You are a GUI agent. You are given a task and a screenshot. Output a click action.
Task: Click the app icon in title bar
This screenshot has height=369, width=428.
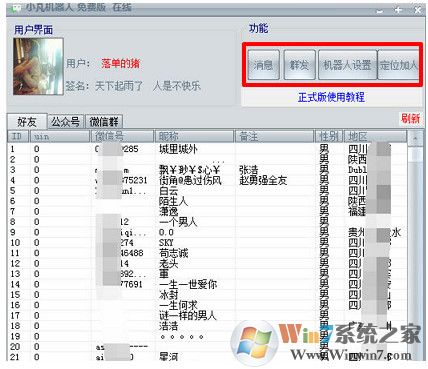pyautogui.click(x=15, y=8)
